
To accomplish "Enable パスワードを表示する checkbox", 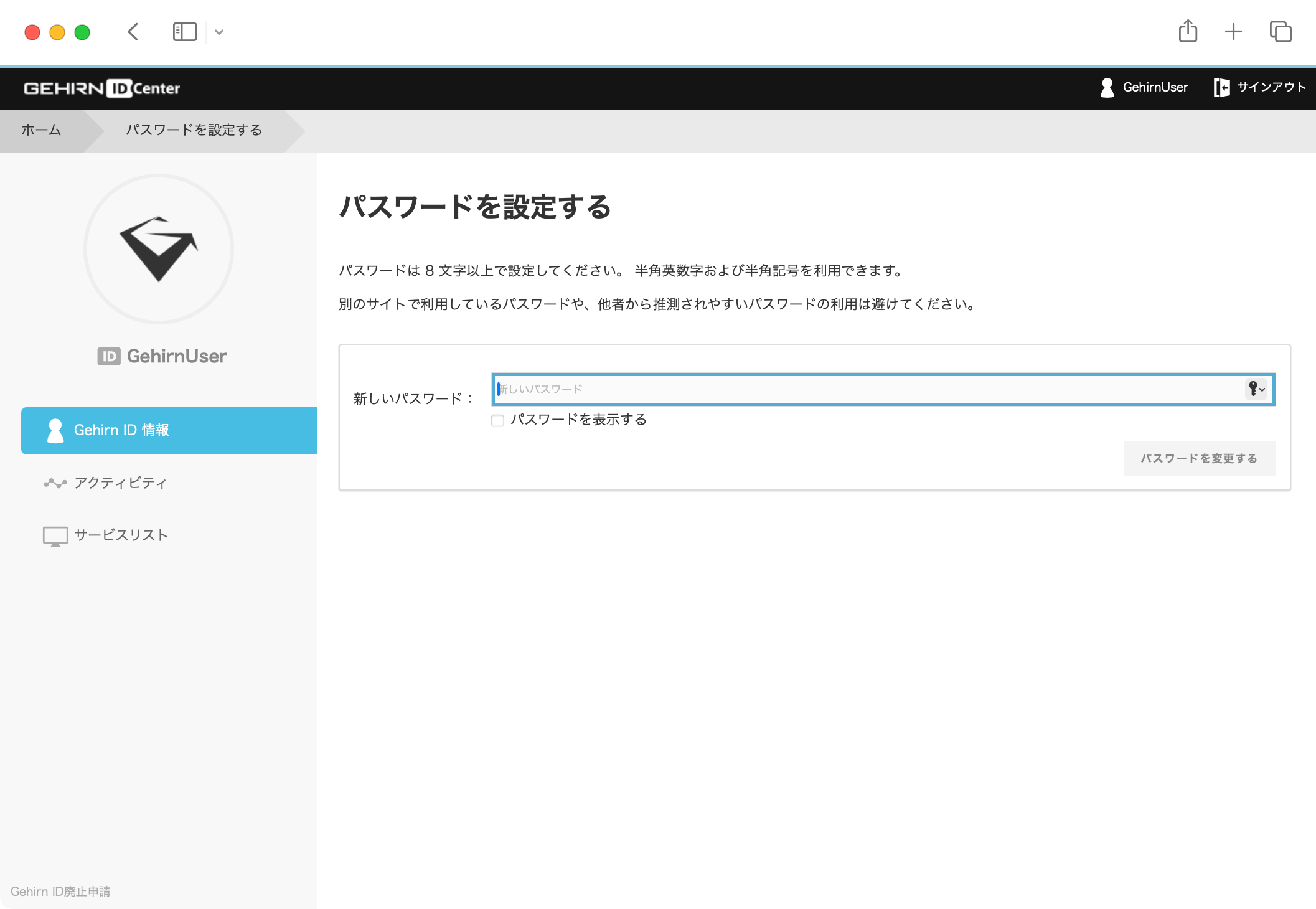I will pyautogui.click(x=497, y=420).
